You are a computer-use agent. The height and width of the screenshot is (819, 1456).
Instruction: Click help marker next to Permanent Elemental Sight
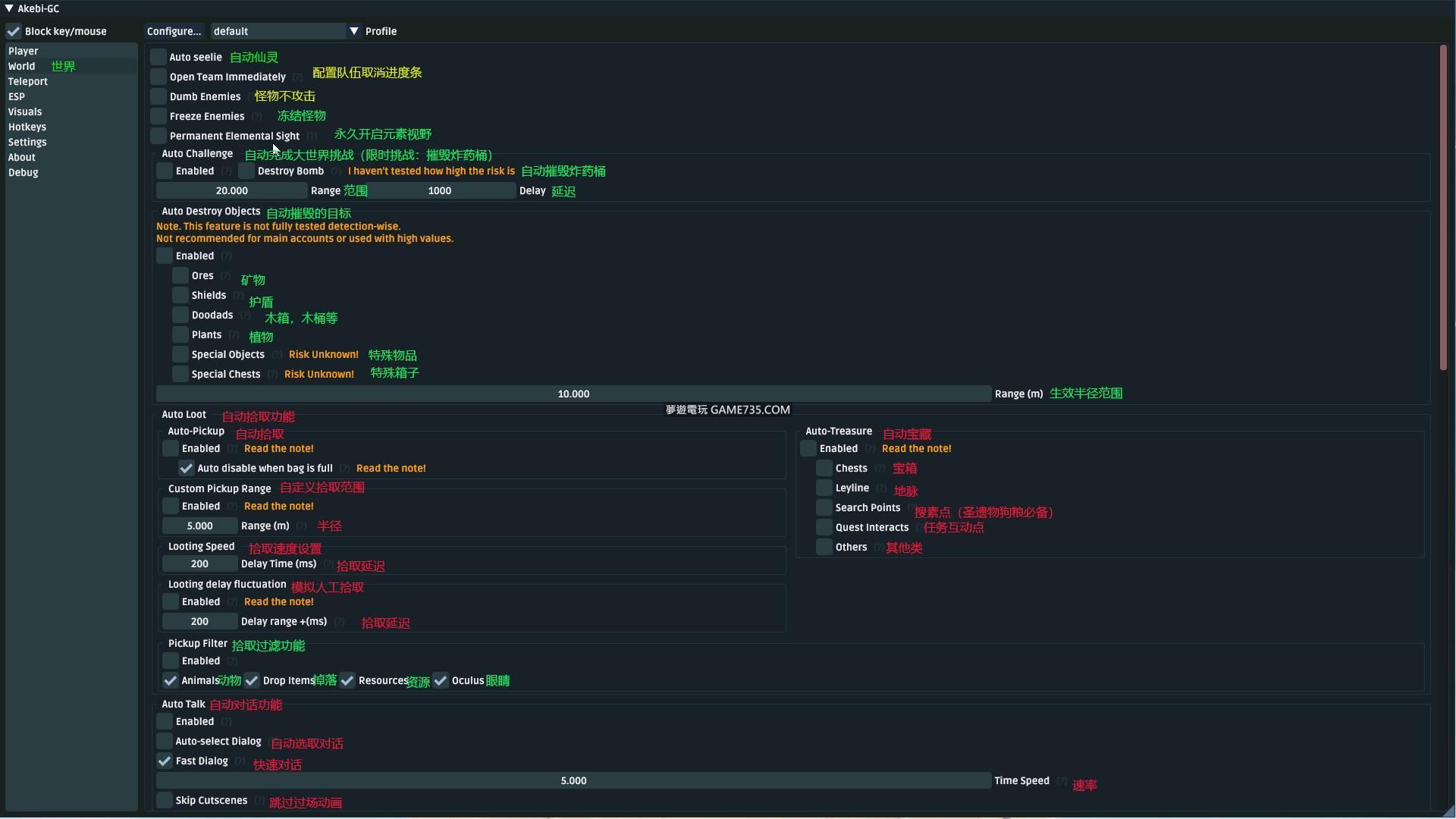click(312, 136)
